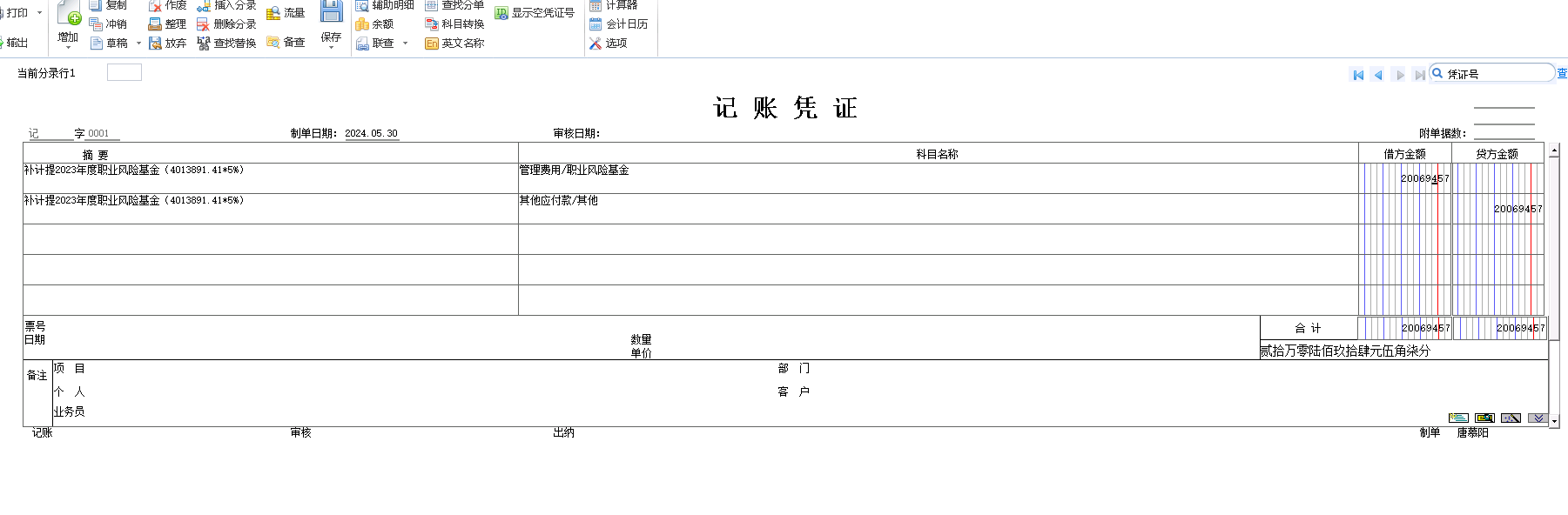Click the 保存 (Save) floppy disk icon
Screen dimensions: 1568x515
(331, 12)
